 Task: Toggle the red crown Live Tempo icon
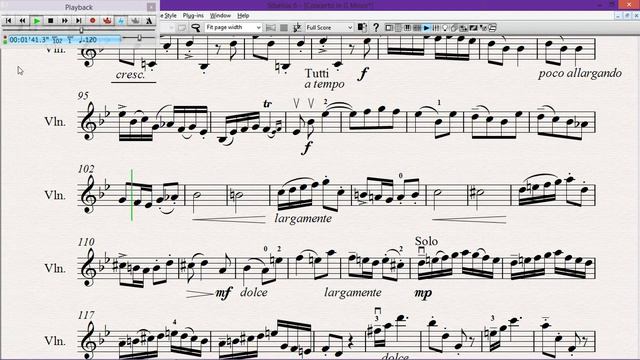click(x=107, y=20)
